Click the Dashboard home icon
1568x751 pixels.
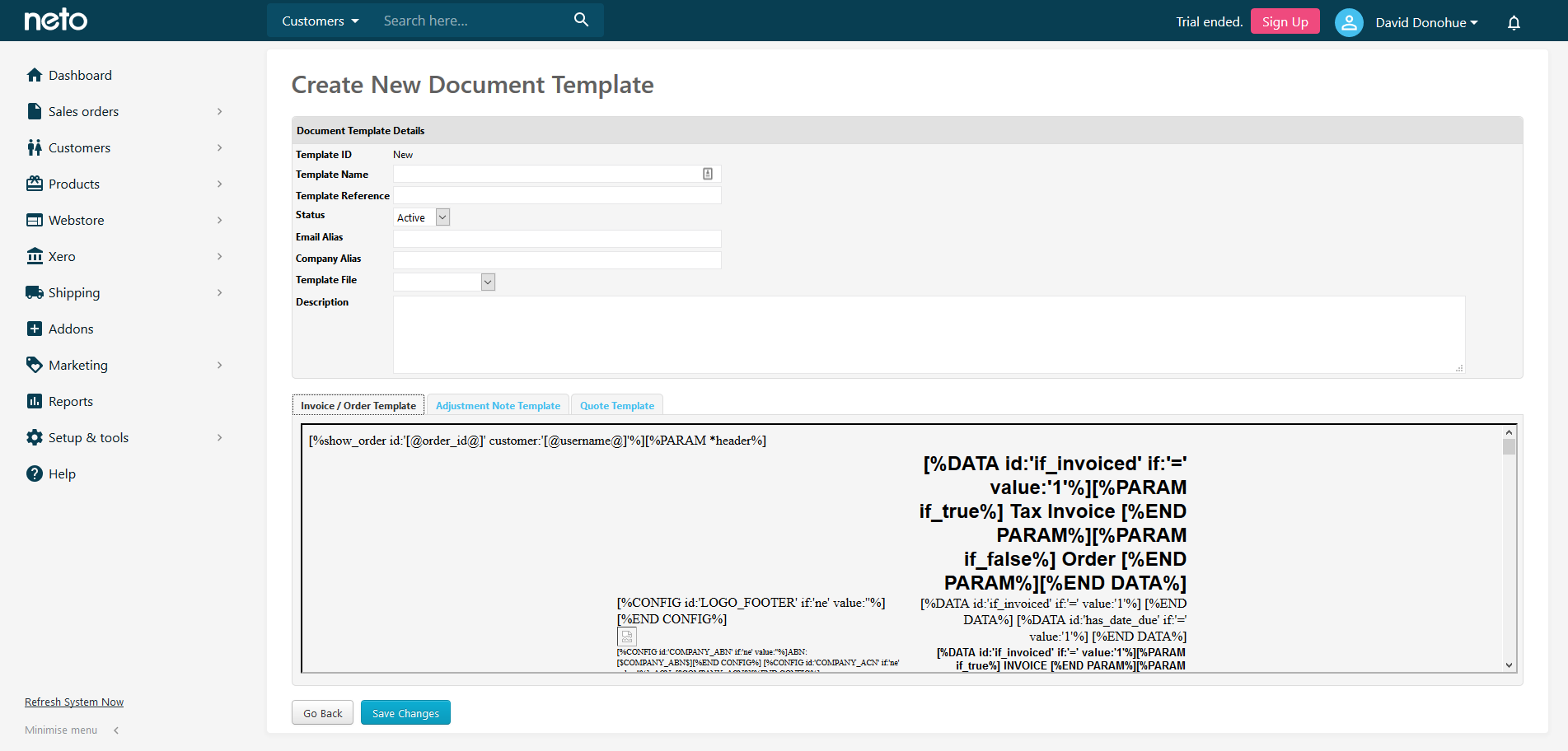(x=35, y=75)
